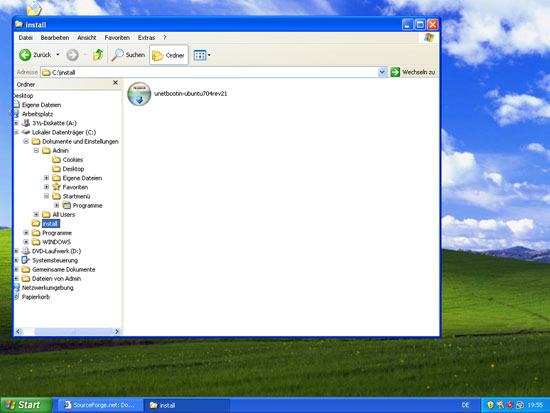The width and height of the screenshot is (550, 413).
Task: Toggle the Ordner folder pane button
Action: 169,55
